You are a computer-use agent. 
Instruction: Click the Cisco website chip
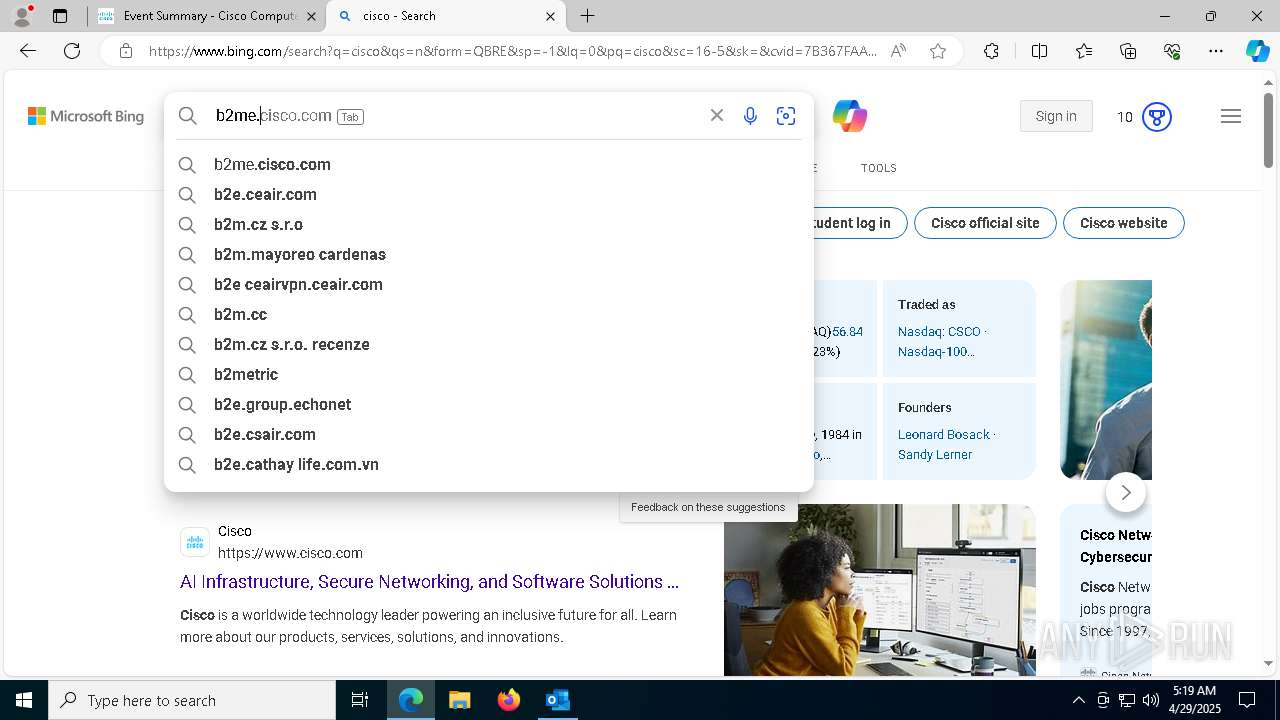(x=1123, y=223)
